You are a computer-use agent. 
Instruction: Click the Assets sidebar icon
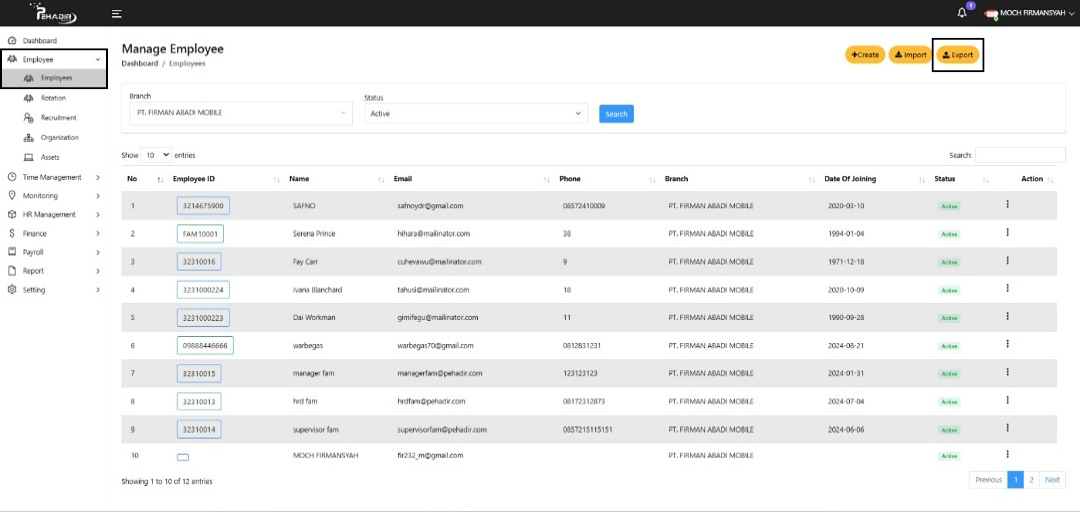point(29,158)
